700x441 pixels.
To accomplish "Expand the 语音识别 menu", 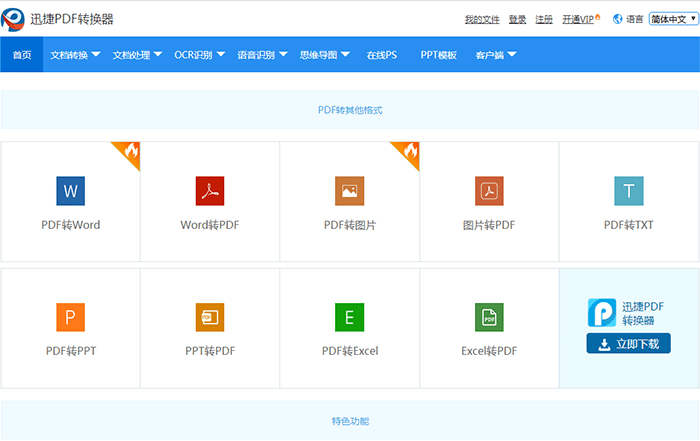I will click(x=262, y=55).
